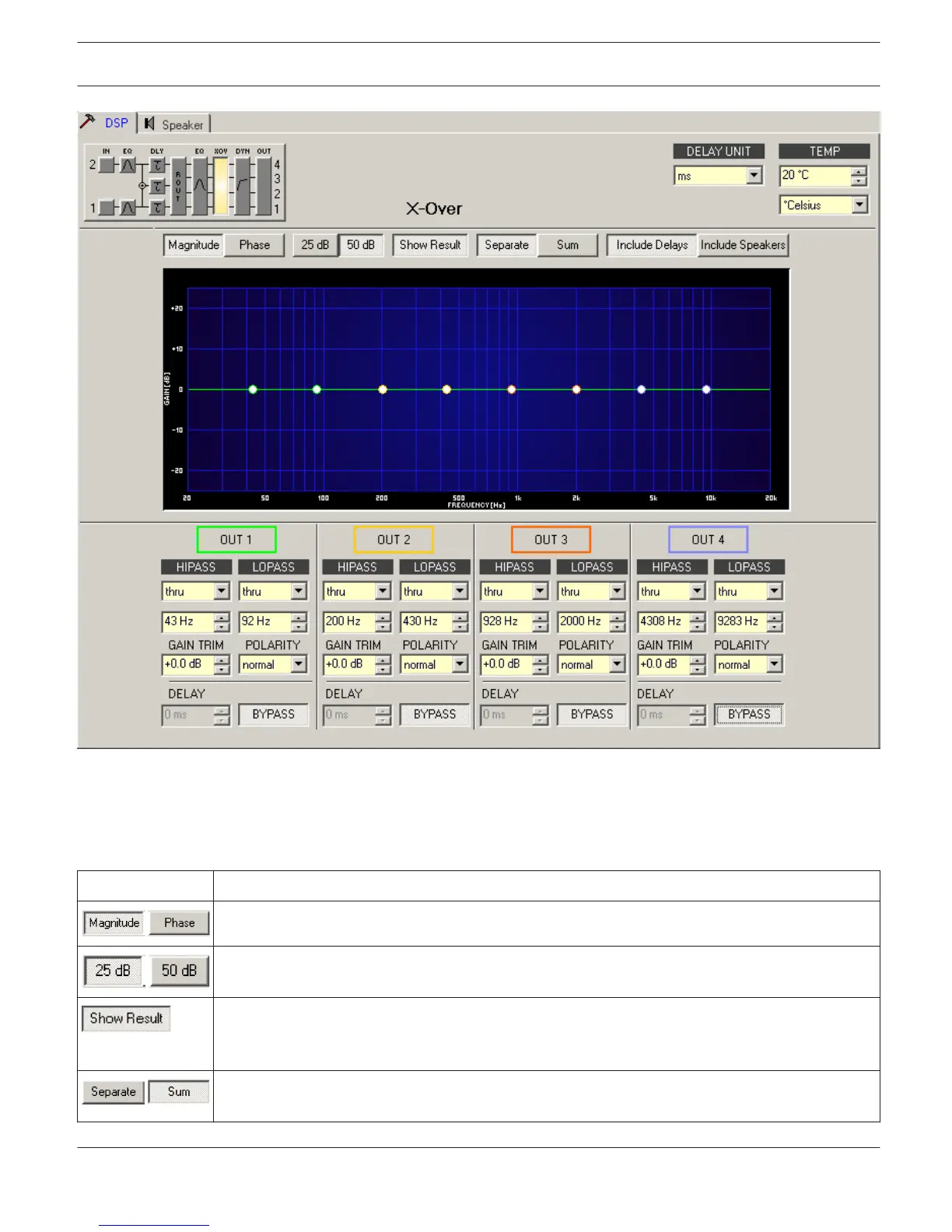Click BYPASS button for OUT 4 delay
Screen dimensions: 952x1232
pos(749,714)
